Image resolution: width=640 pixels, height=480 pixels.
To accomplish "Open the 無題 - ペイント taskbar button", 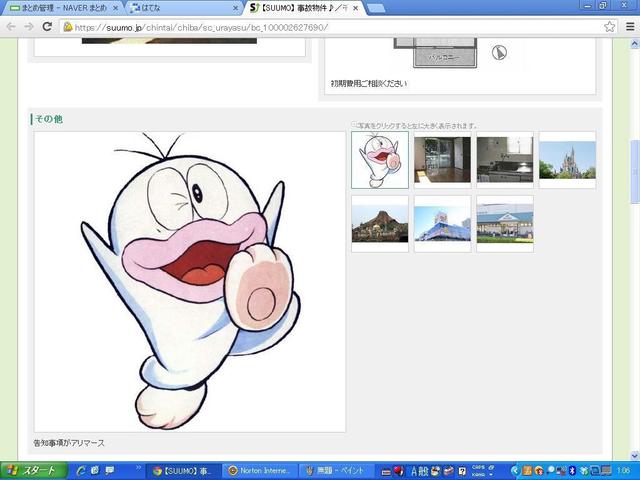I will [336, 471].
